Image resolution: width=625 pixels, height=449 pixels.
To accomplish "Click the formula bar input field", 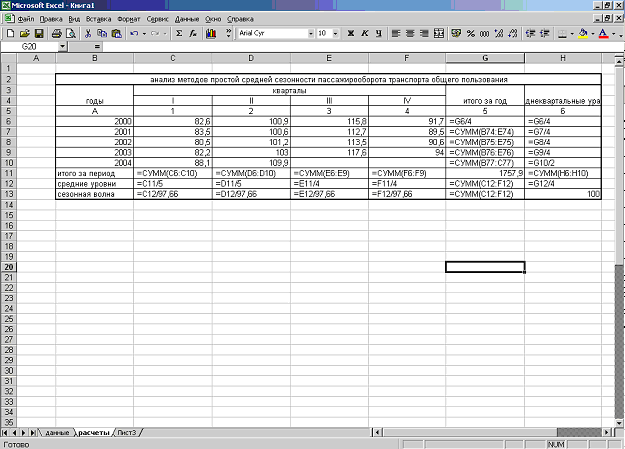I will coord(350,47).
